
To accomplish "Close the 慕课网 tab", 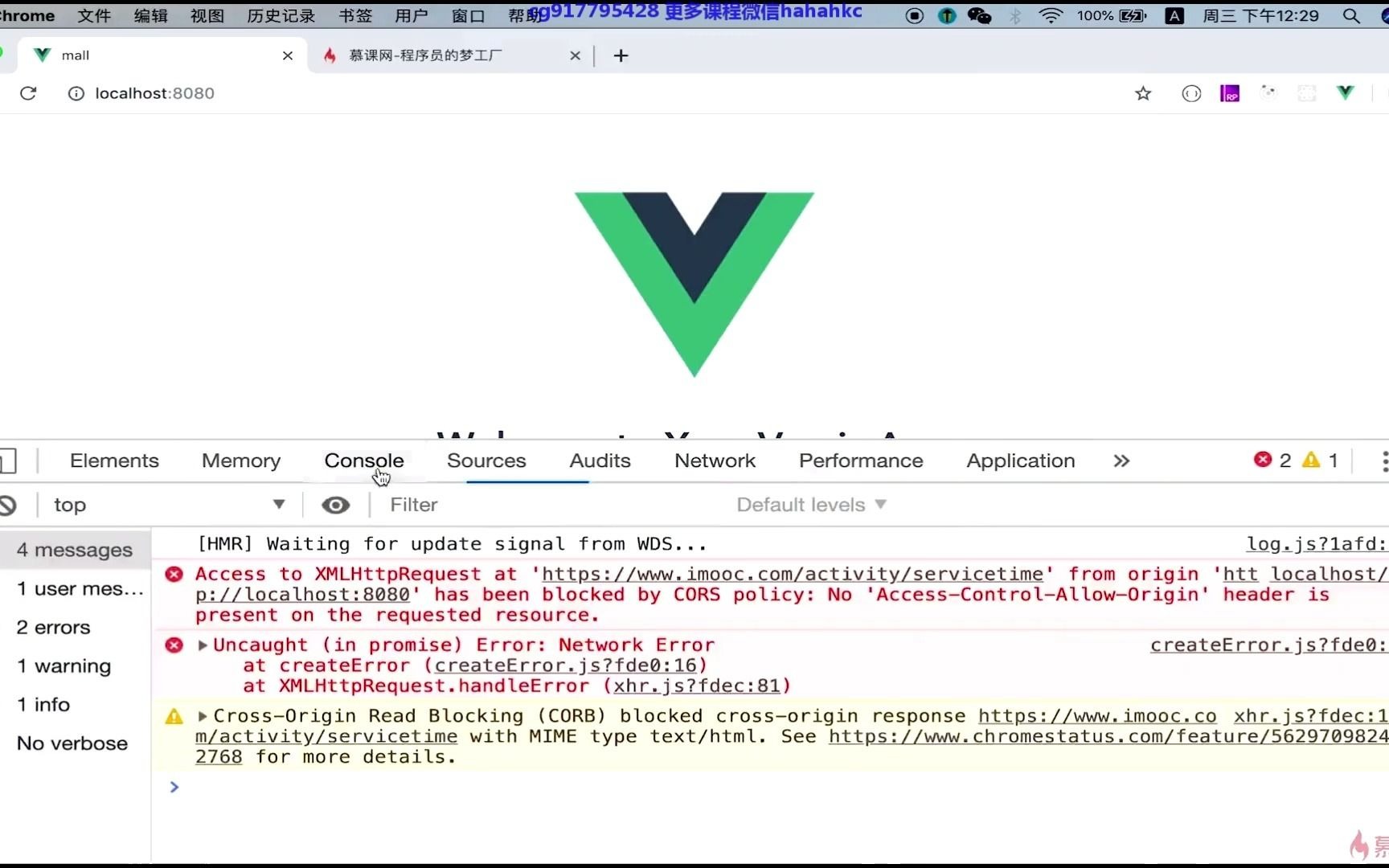I will point(575,55).
